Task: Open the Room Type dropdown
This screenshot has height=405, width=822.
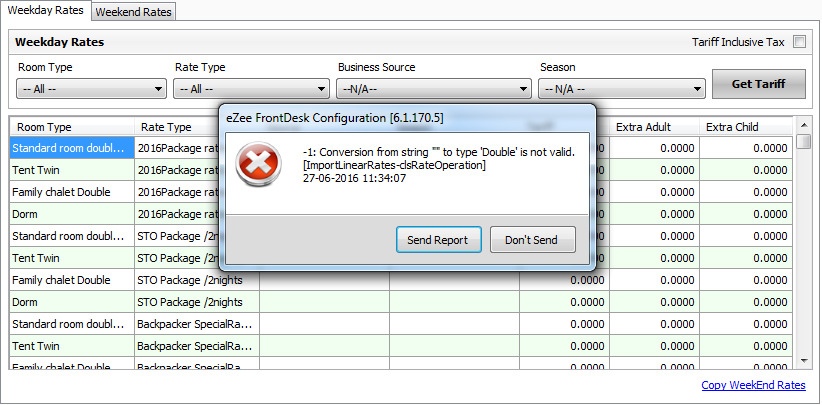Action: click(x=91, y=89)
